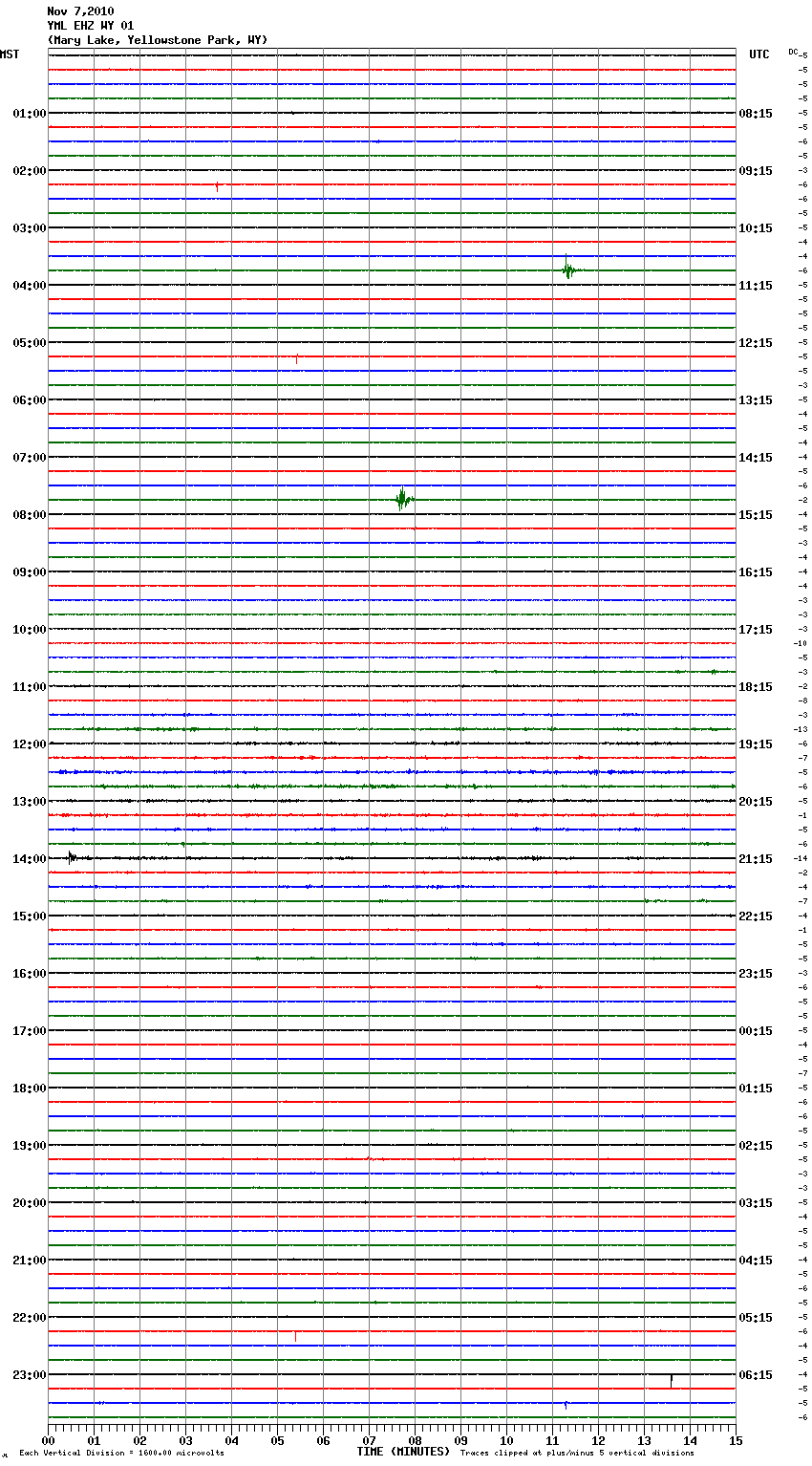The image size is (812, 1466).
Task: Click the red spike below the 05:00 MST trace
Action: 297,359
